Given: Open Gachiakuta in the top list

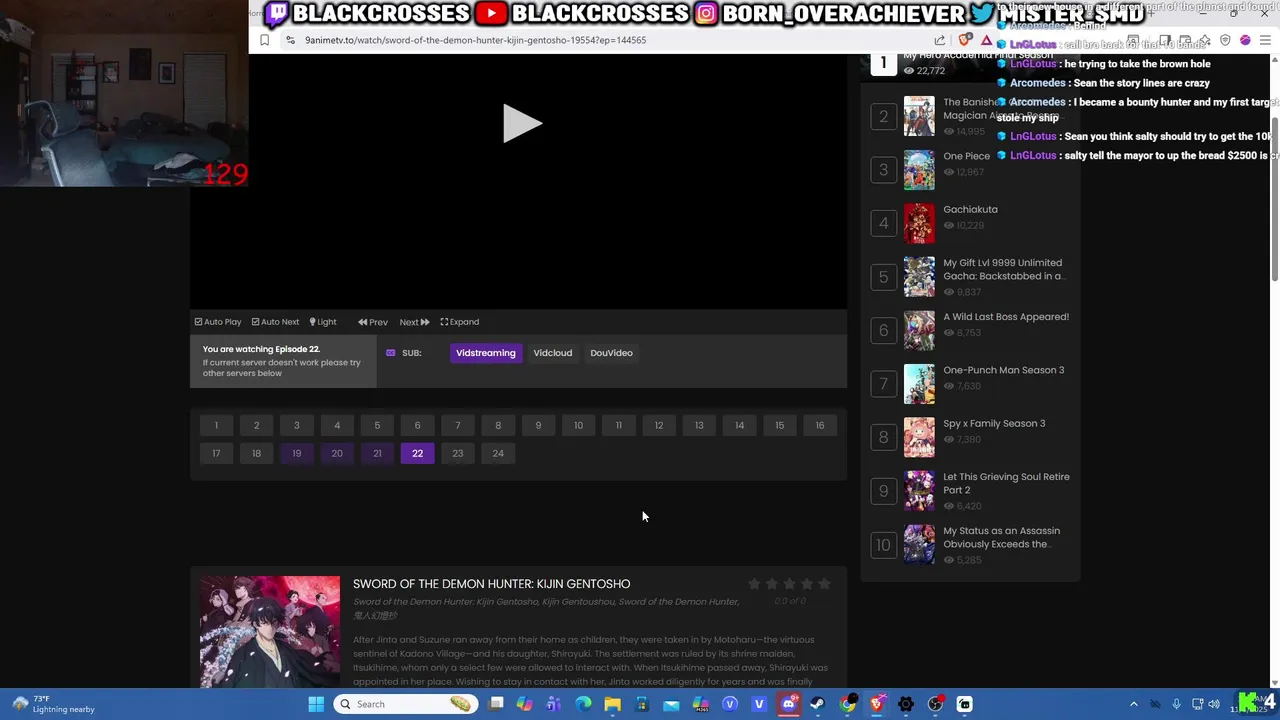Looking at the screenshot, I should [970, 209].
